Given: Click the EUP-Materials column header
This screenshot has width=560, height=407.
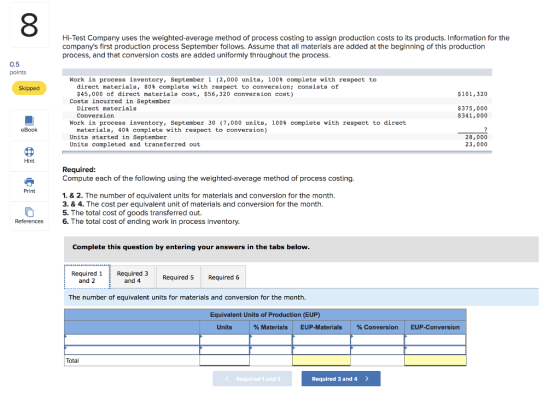Looking at the screenshot, I should pos(321,327).
